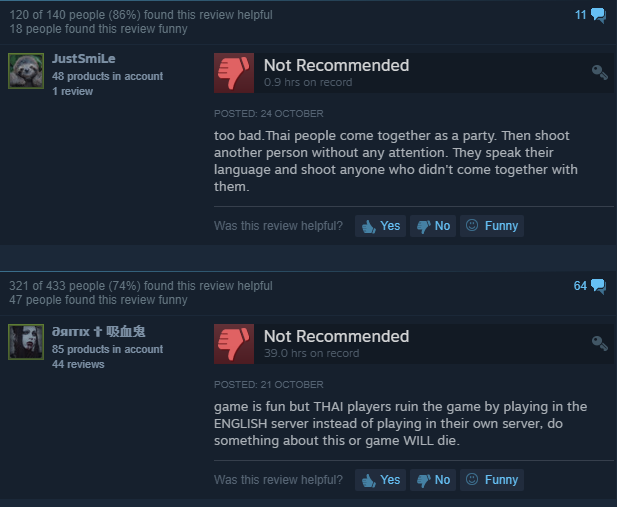
Task: Open the vampire avatar of the second reviewer
Action: click(26, 342)
